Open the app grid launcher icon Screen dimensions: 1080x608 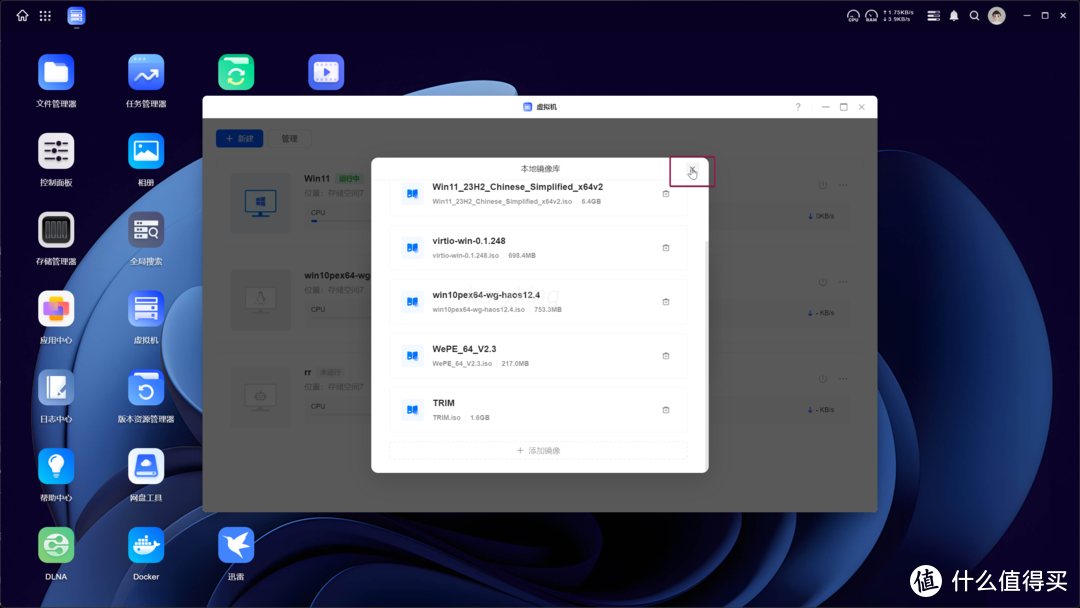tap(45, 16)
